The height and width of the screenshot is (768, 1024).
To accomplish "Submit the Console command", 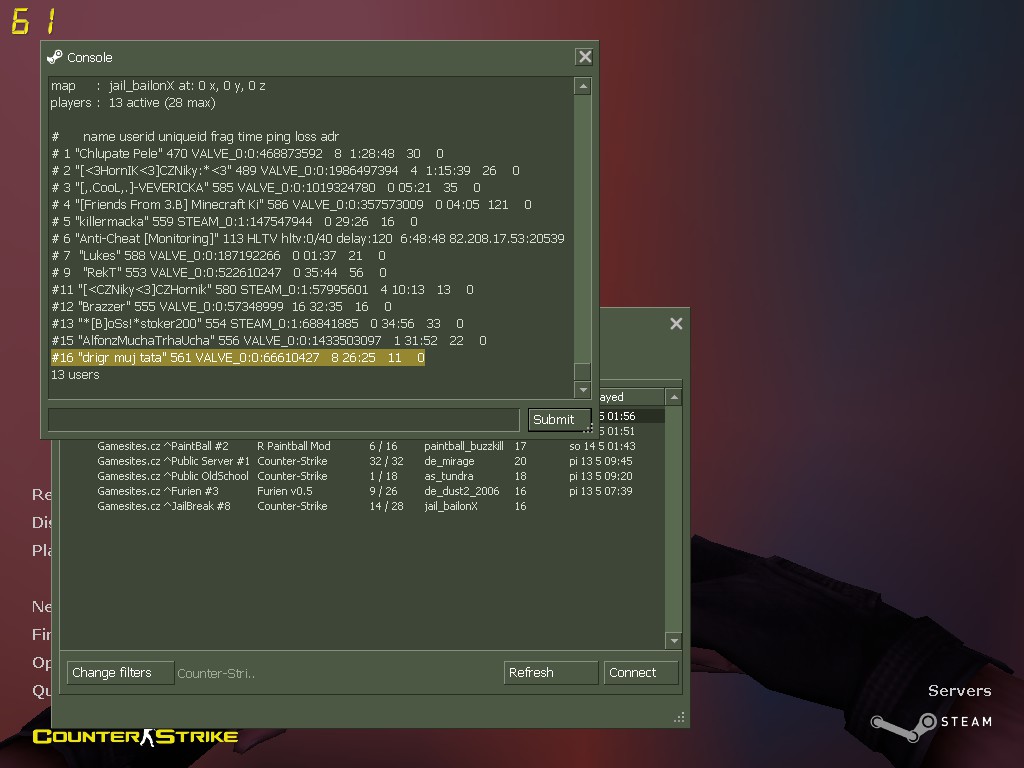I will [x=559, y=420].
